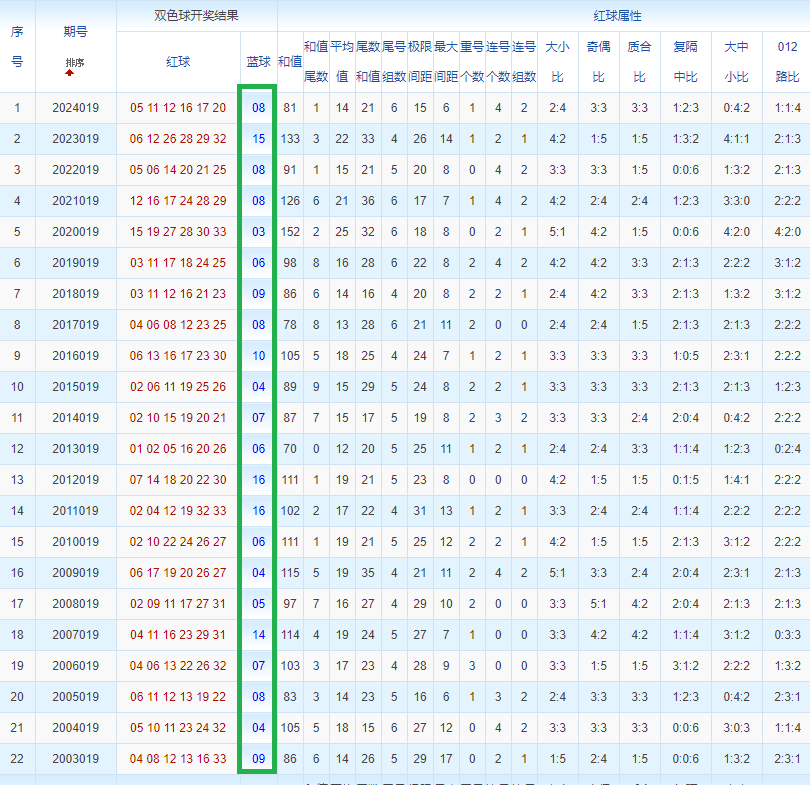
Task: Select the 双色球开奖结果 header group
Action: point(196,15)
